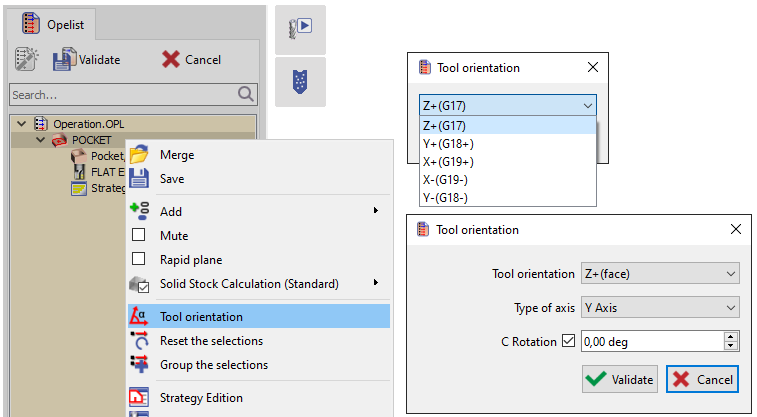Screen dimensions: 757x417
Task: Choose X+(G19+) from the orientation list
Action: tap(447, 162)
